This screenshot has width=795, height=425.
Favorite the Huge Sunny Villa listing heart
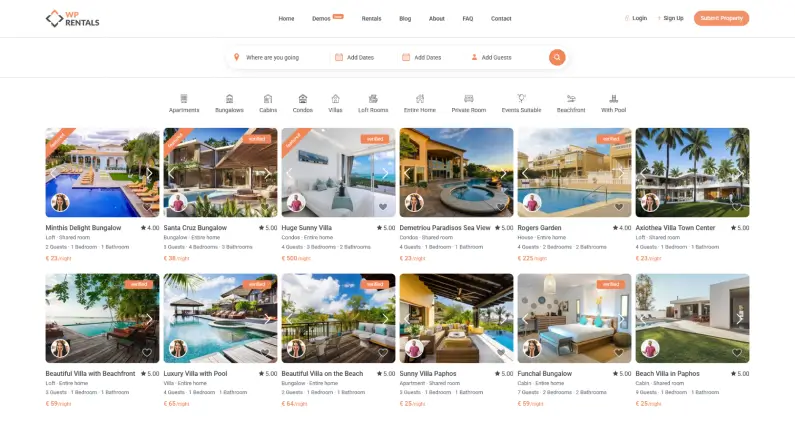pyautogui.click(x=383, y=206)
